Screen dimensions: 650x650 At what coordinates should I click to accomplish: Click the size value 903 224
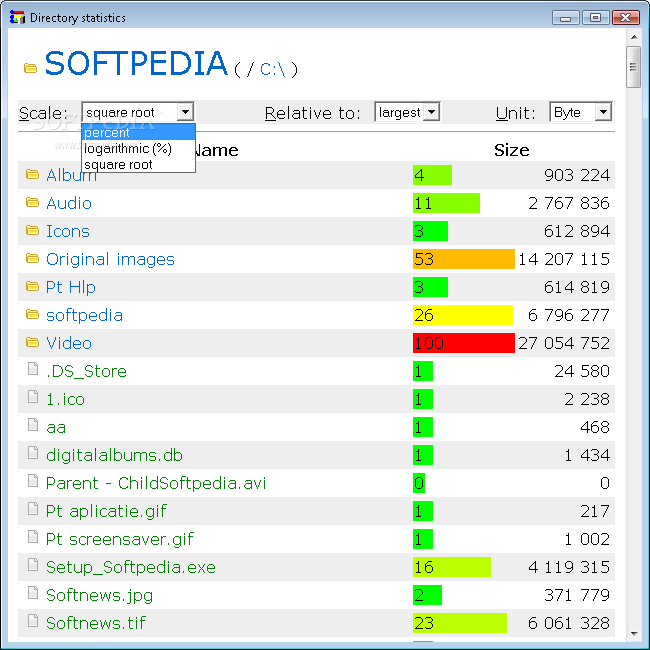pyautogui.click(x=577, y=175)
